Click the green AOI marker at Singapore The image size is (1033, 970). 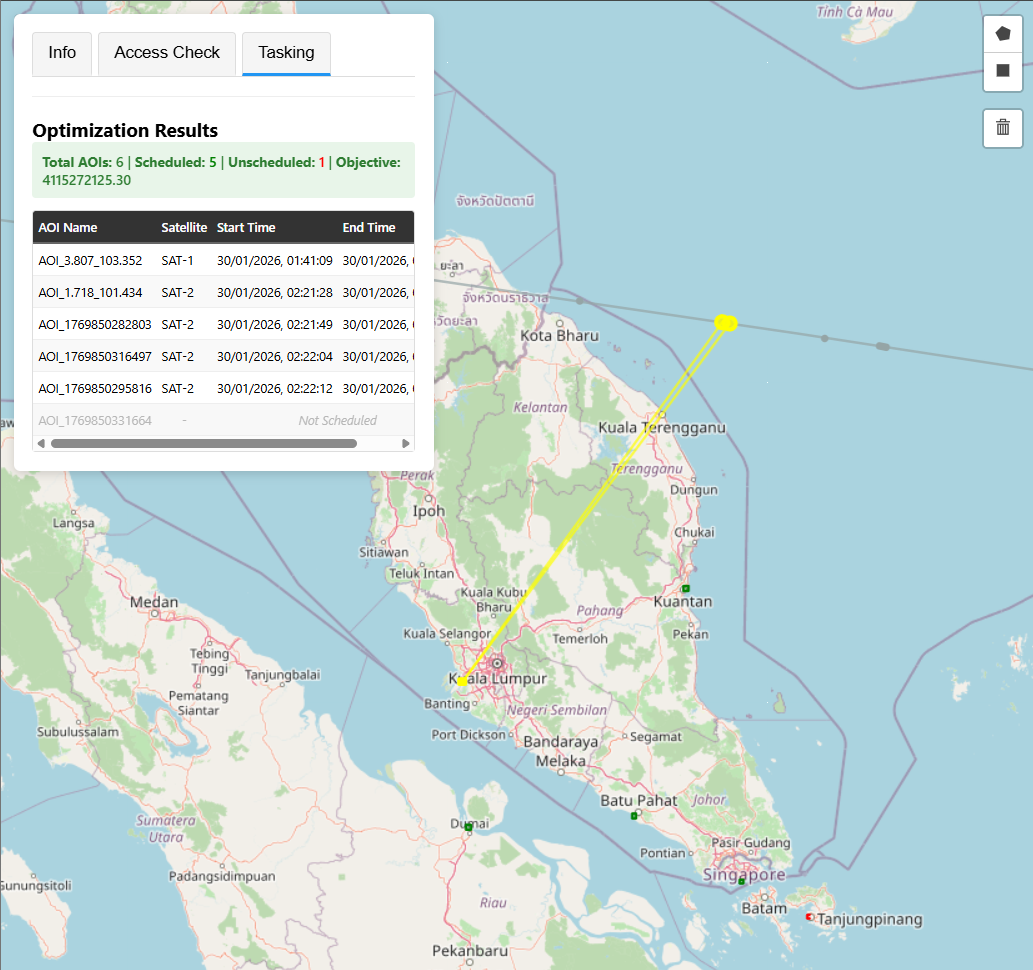(741, 881)
